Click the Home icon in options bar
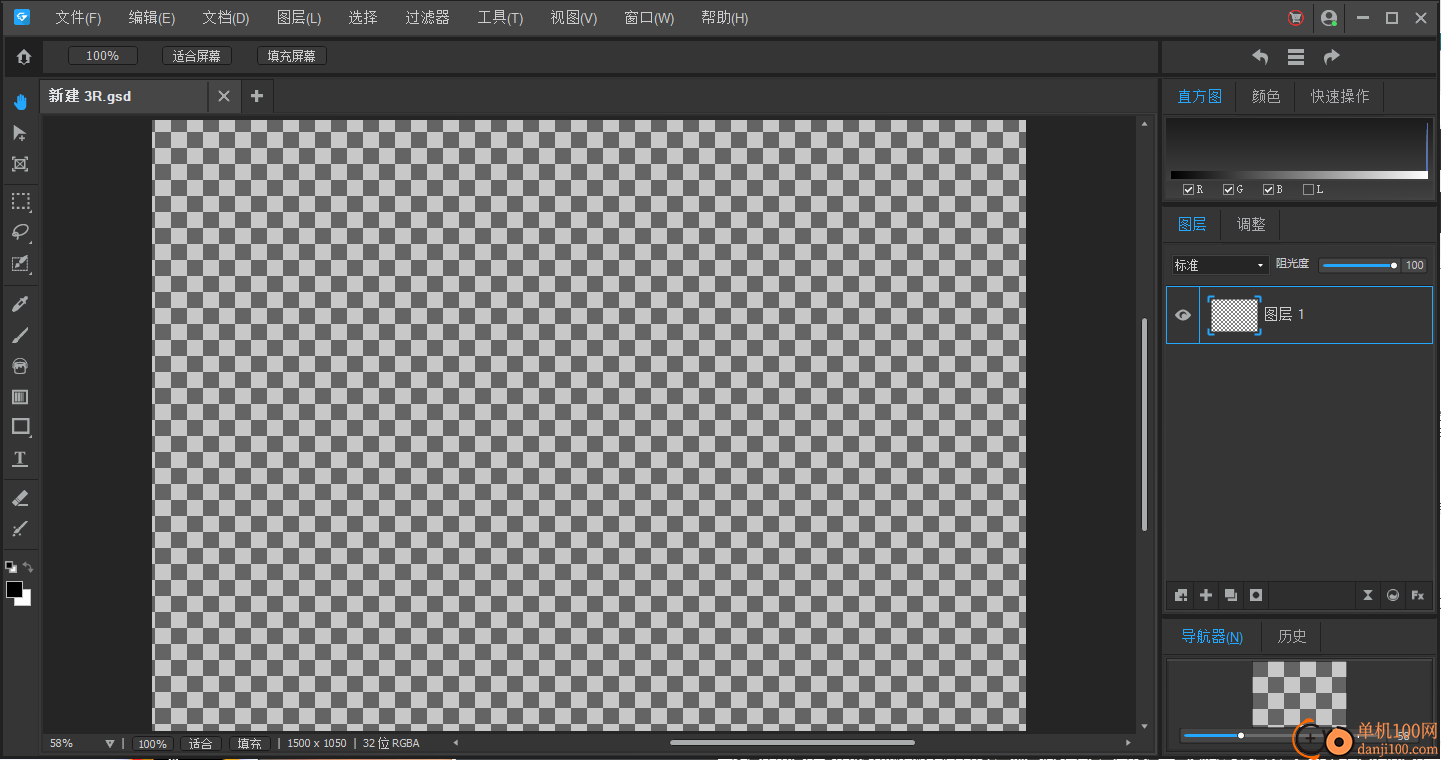Screen dimensions: 1441x760 point(23,57)
